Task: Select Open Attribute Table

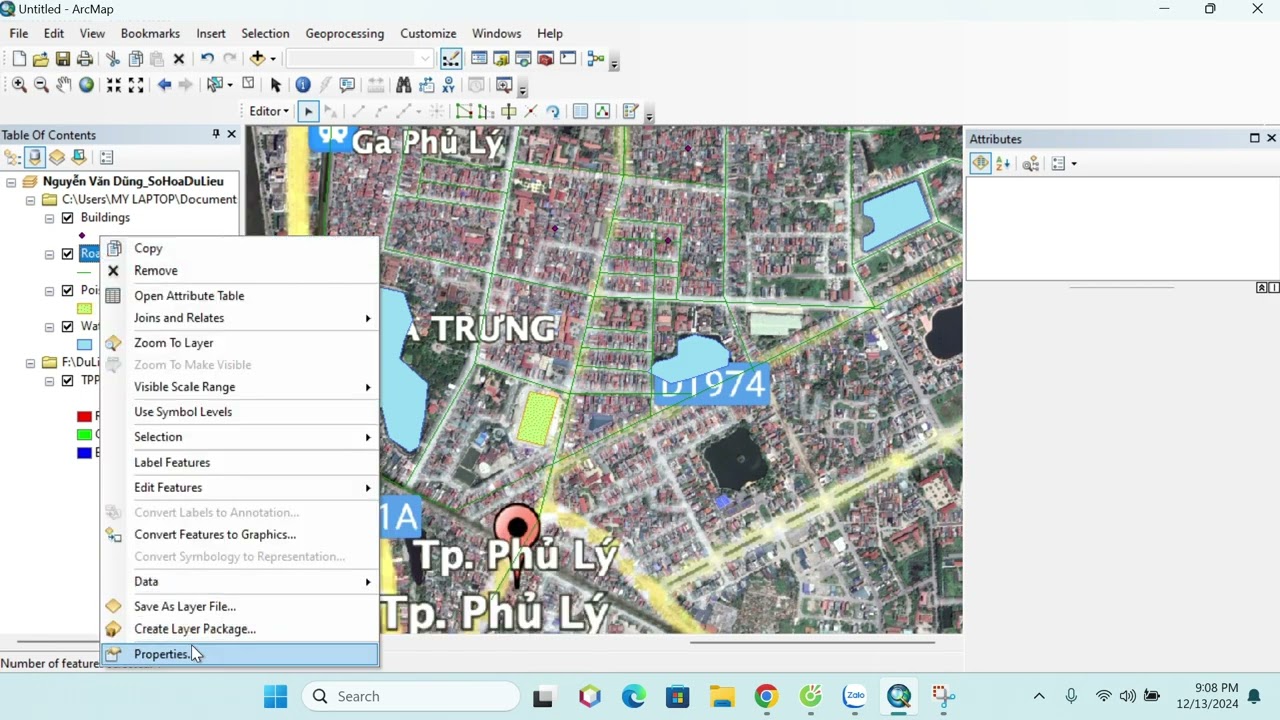Action: coord(240,296)
